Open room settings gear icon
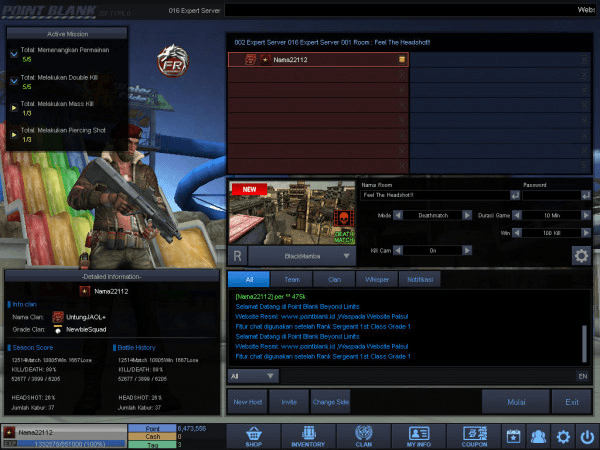600x450 pixels. tap(579, 255)
